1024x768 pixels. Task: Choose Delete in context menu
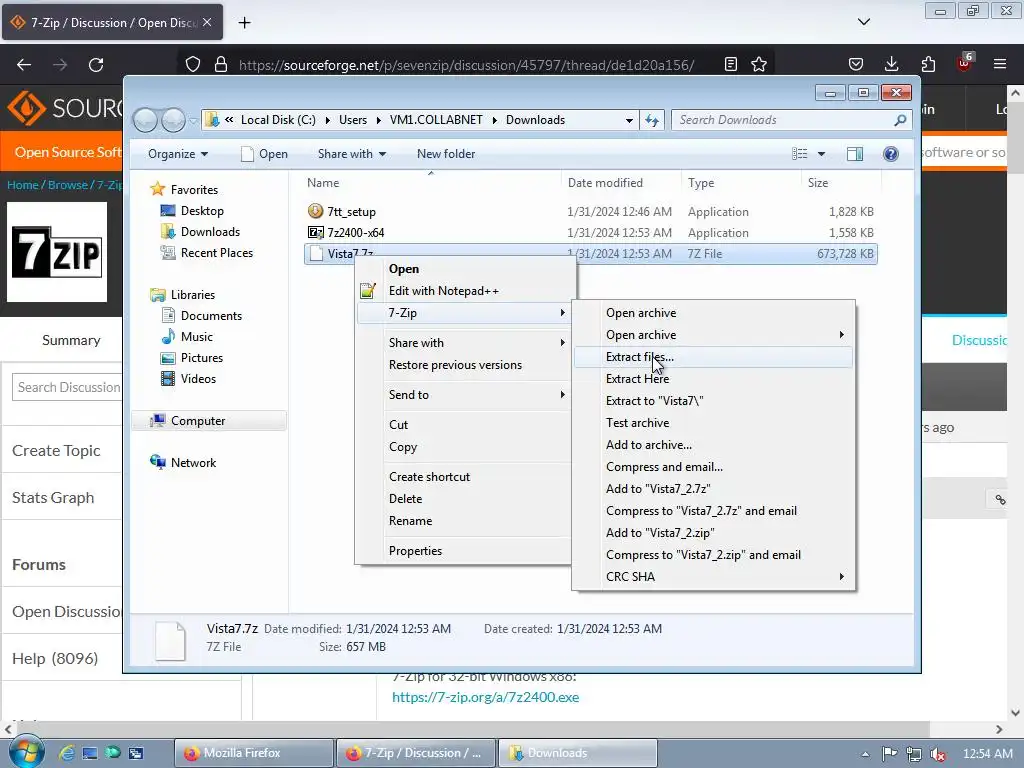pyautogui.click(x=464, y=498)
